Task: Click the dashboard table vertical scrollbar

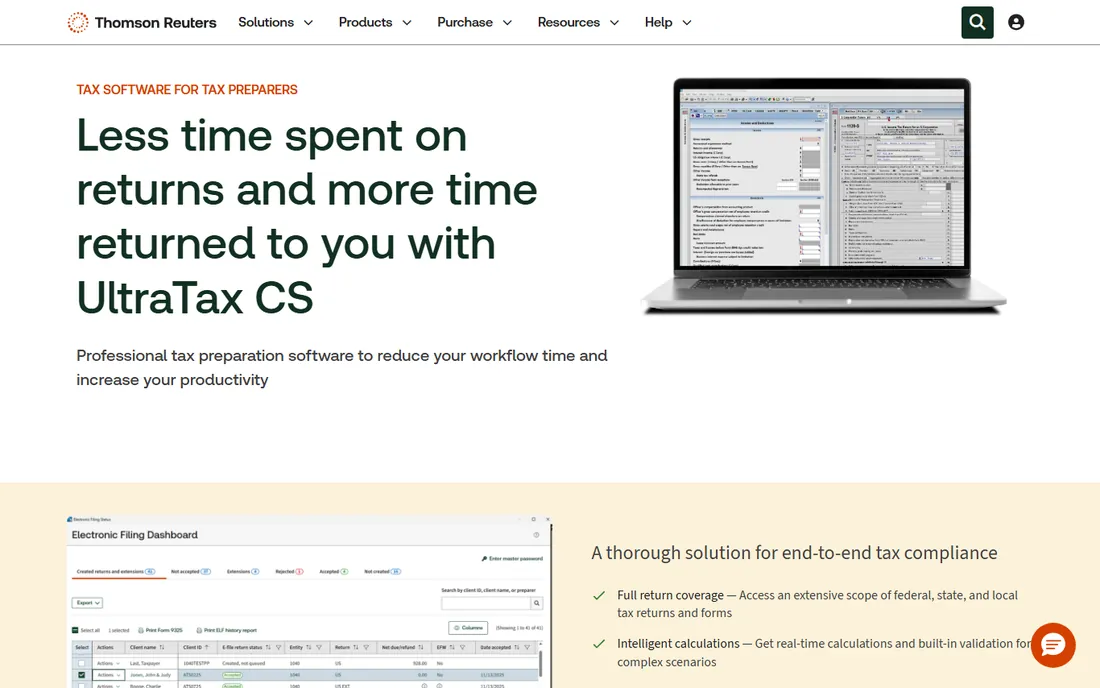Action: [x=540, y=663]
